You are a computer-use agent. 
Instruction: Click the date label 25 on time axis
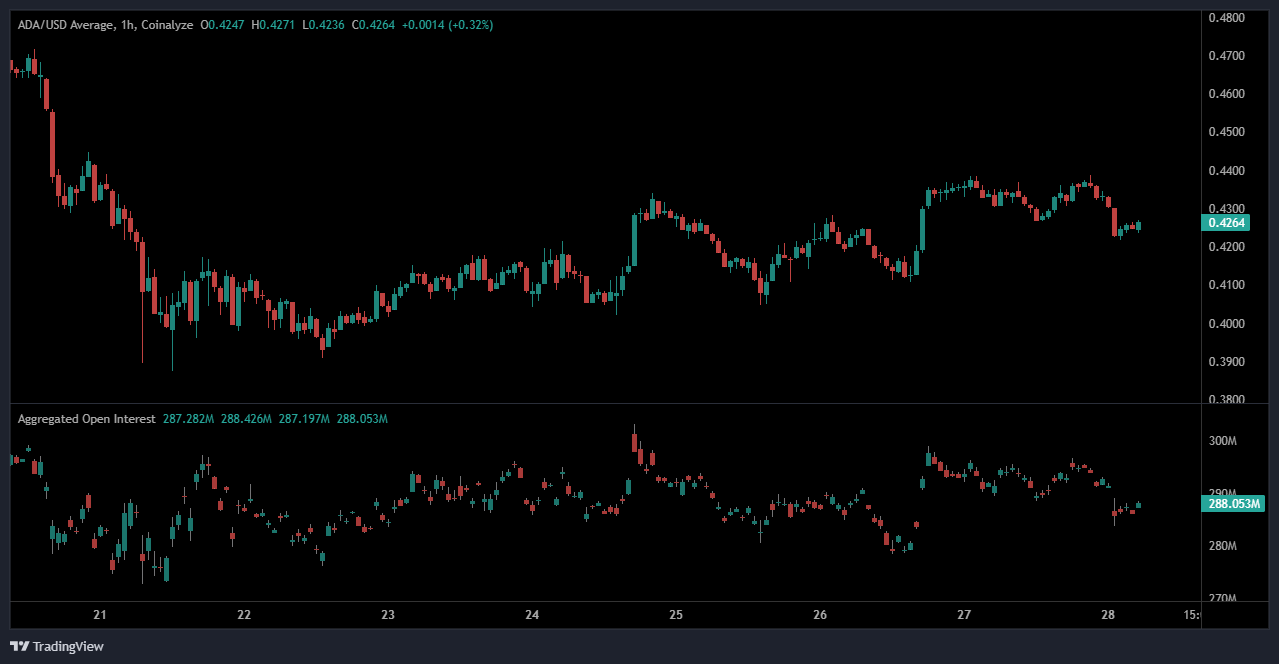[x=676, y=615]
